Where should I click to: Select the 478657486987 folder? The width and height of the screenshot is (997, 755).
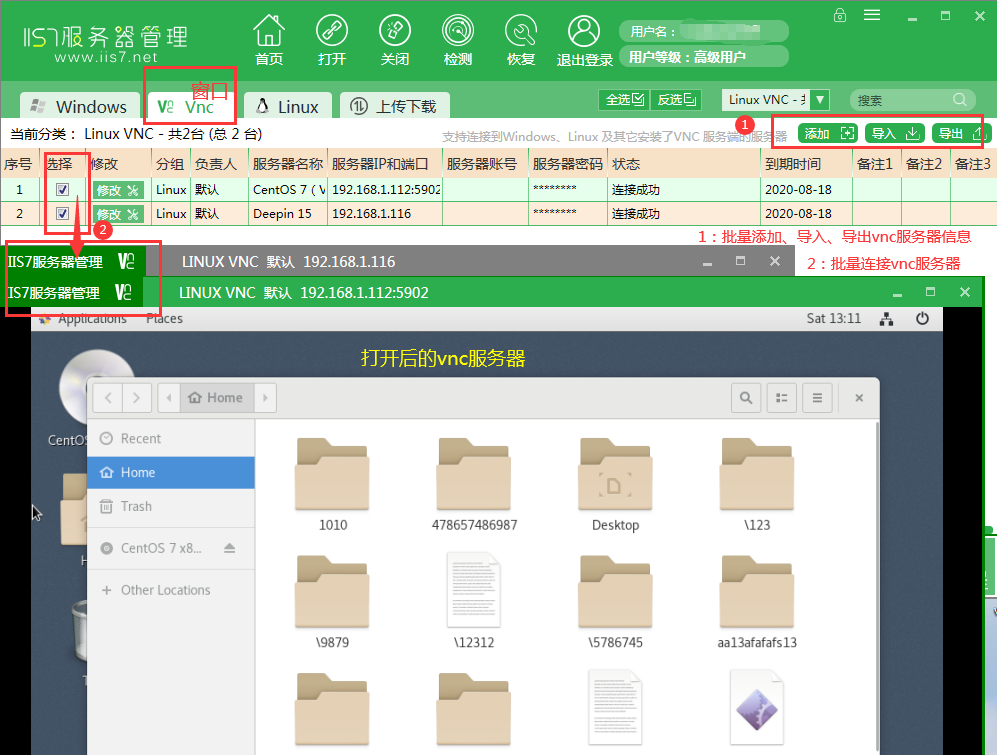(x=474, y=485)
